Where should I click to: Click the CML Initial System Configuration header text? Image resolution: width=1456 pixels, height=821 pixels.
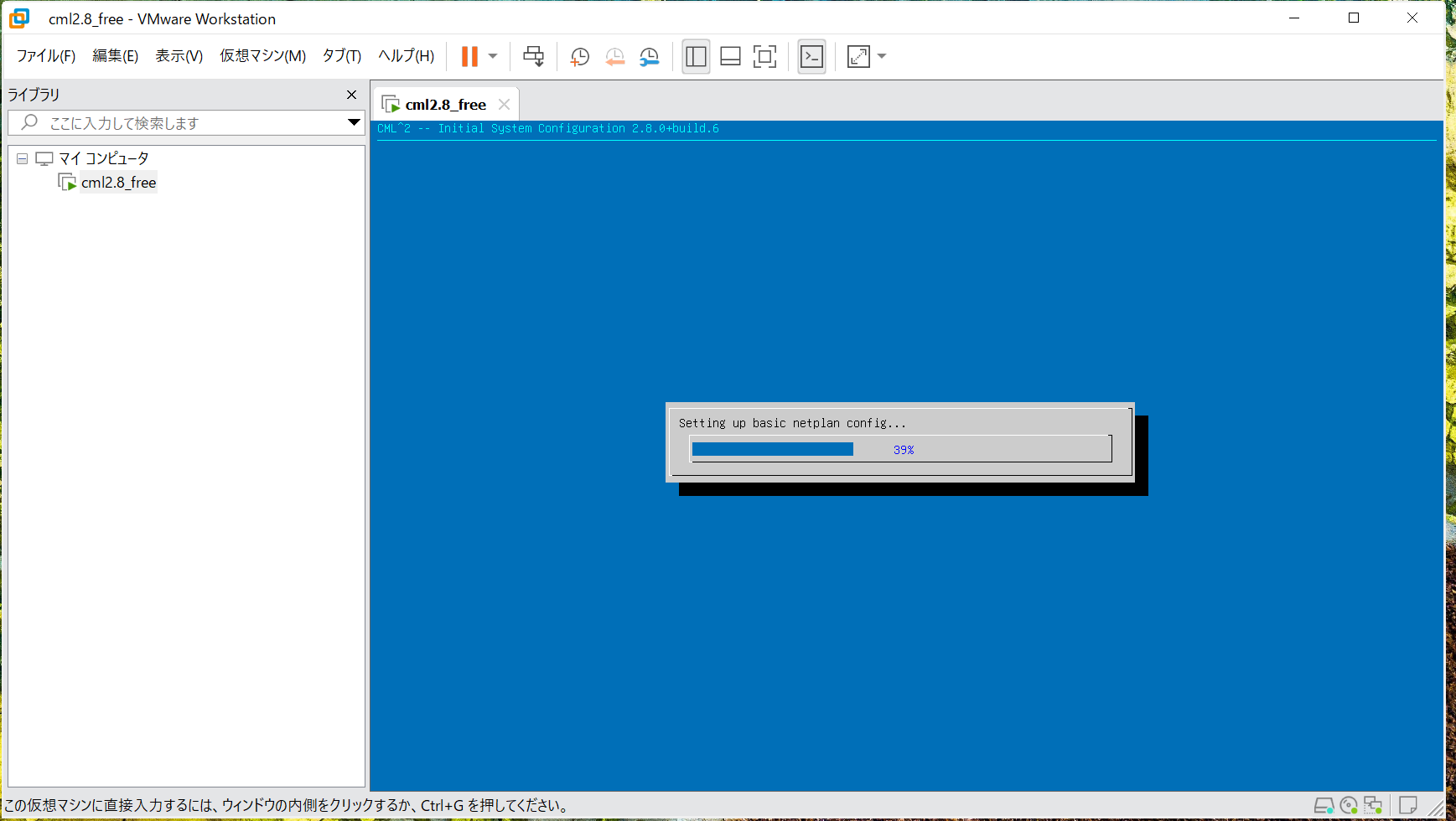click(x=548, y=128)
